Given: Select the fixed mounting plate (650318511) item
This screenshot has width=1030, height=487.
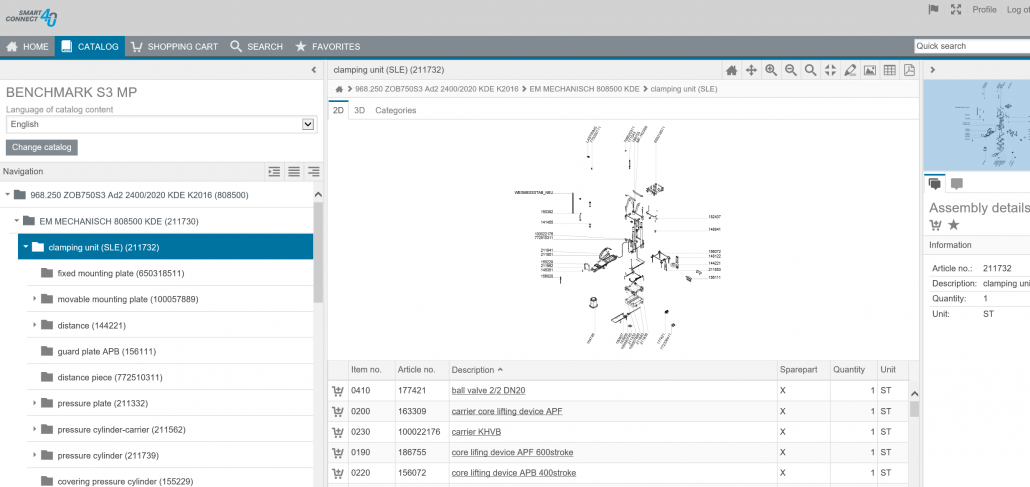Looking at the screenshot, I should tap(120, 273).
